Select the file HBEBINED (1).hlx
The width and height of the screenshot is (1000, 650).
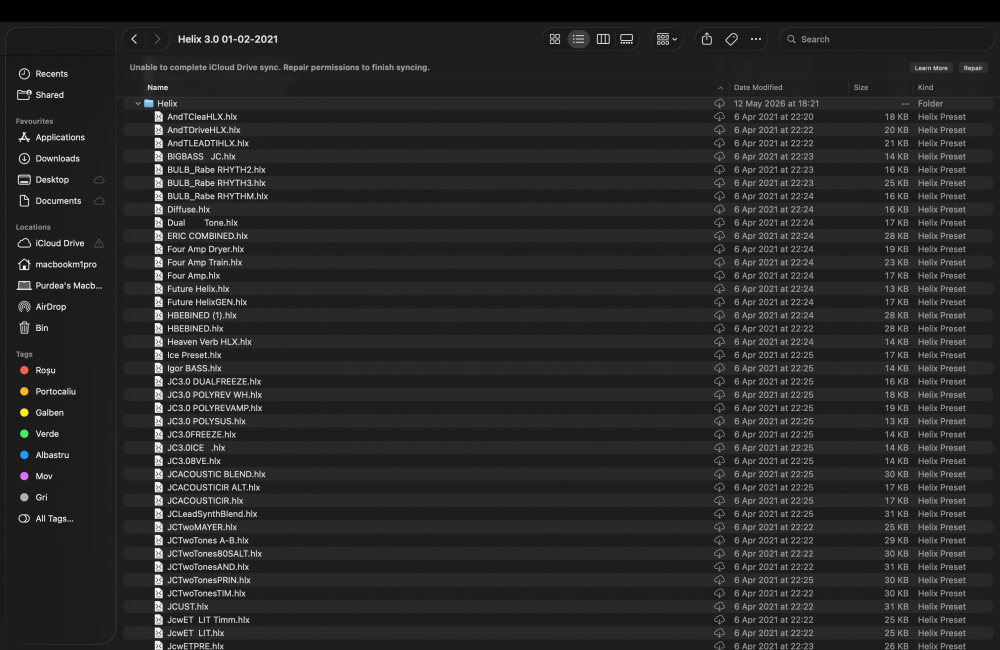pos(558,315)
